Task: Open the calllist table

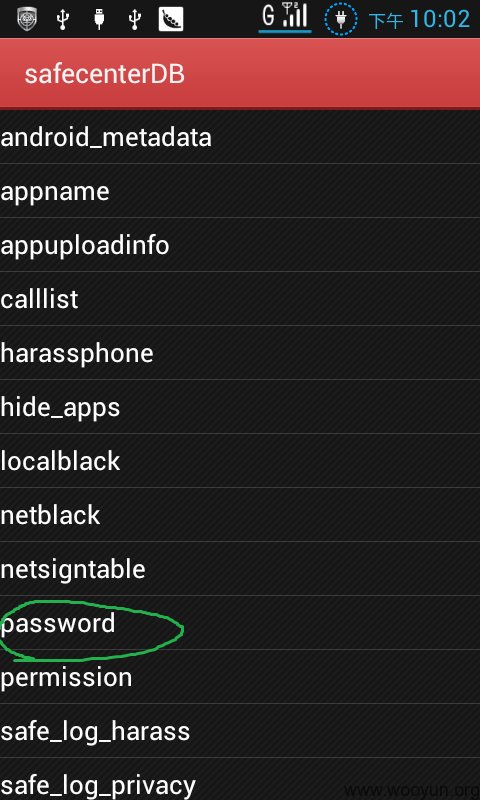Action: 240,299
